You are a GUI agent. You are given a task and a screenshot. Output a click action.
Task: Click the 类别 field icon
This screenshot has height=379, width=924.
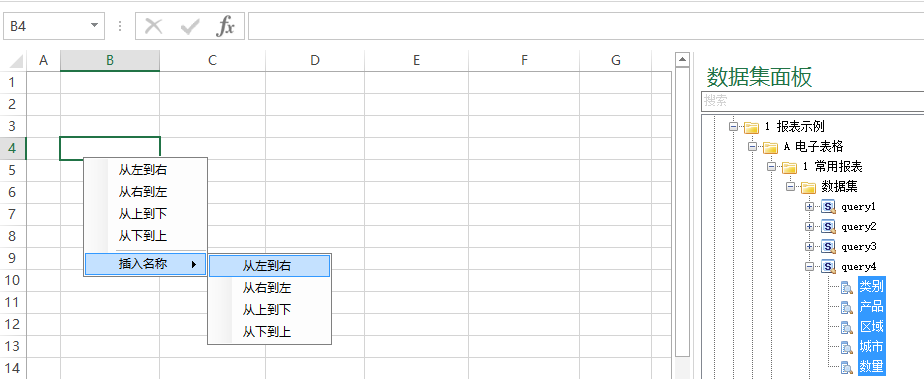tap(847, 288)
